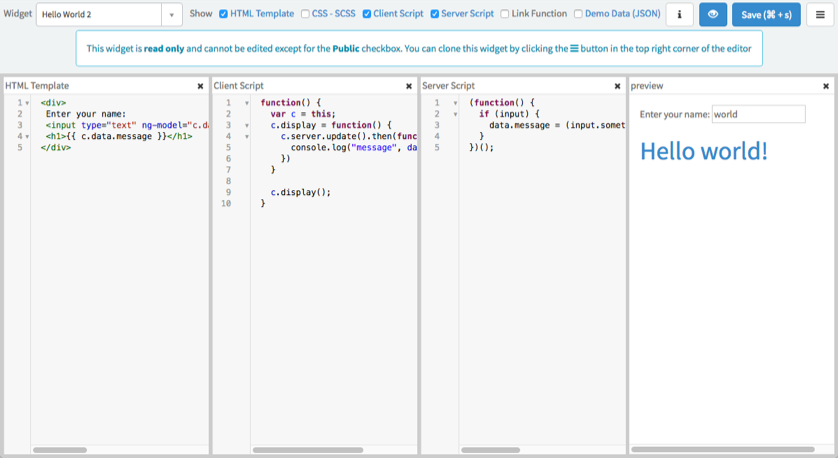Enable the Demo Data (JSON) checkbox

tap(578, 14)
